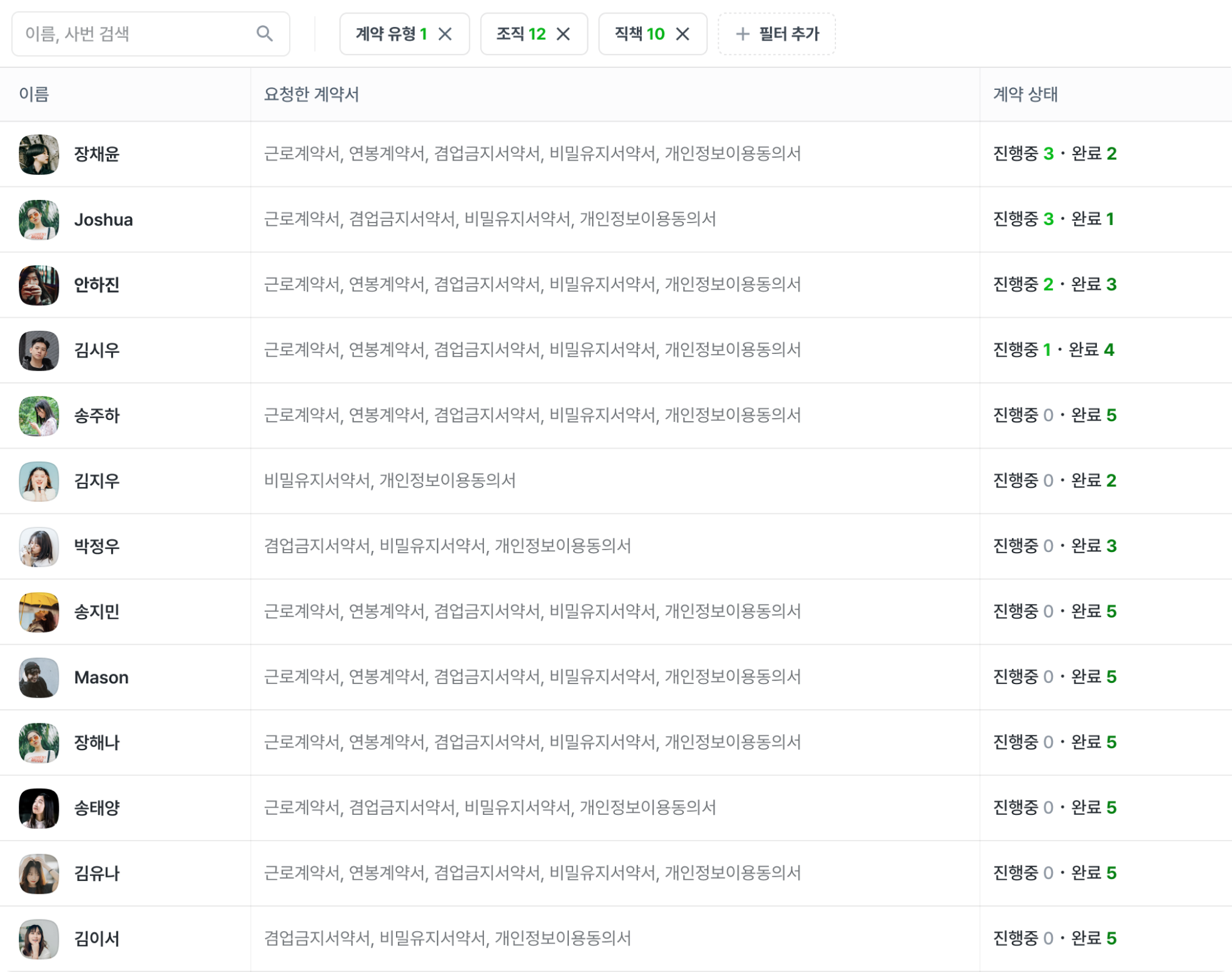Click the 이름 column header
This screenshot has height=972, width=1232.
(x=34, y=94)
